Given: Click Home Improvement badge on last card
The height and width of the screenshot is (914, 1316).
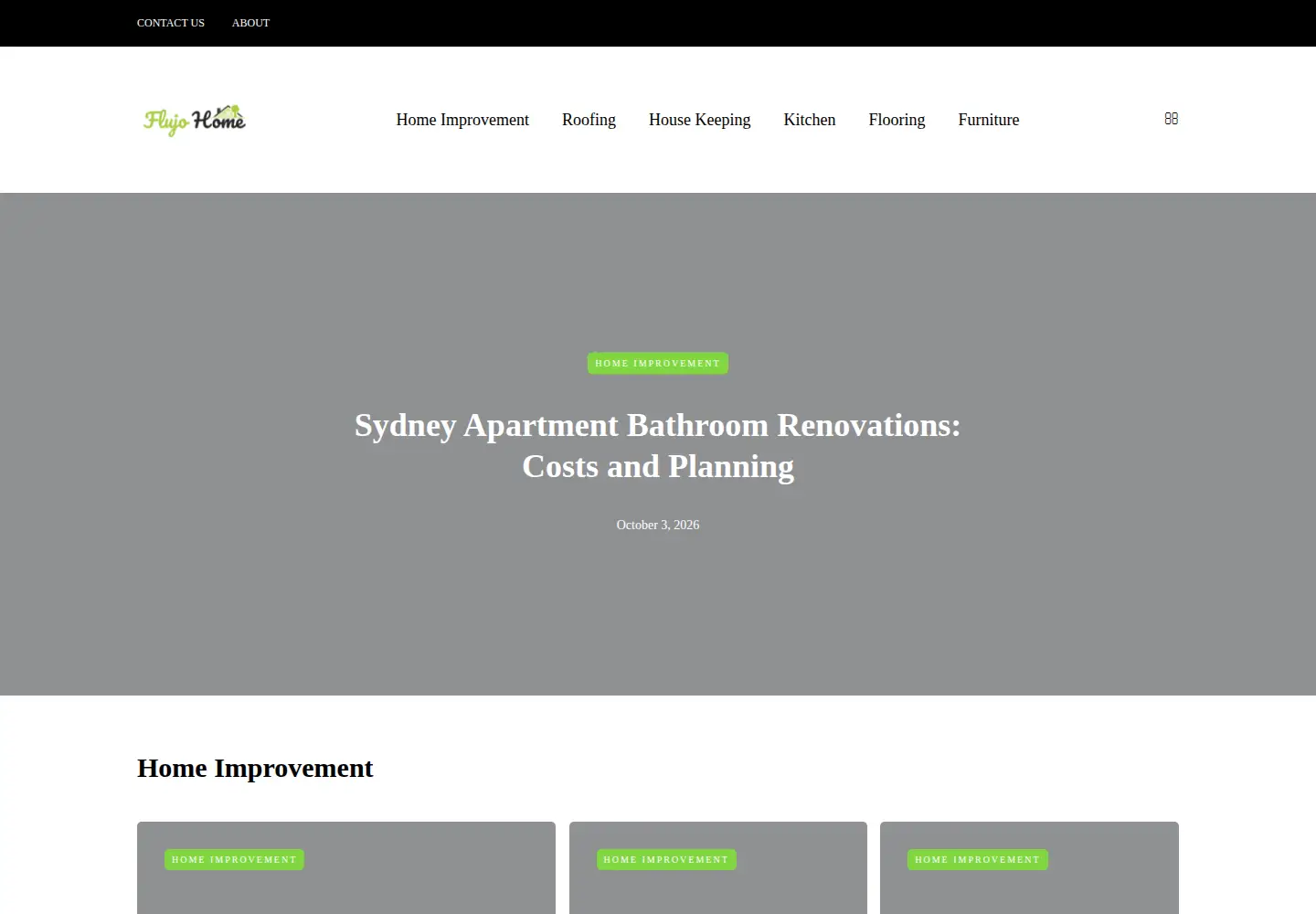Looking at the screenshot, I should click(x=978, y=859).
